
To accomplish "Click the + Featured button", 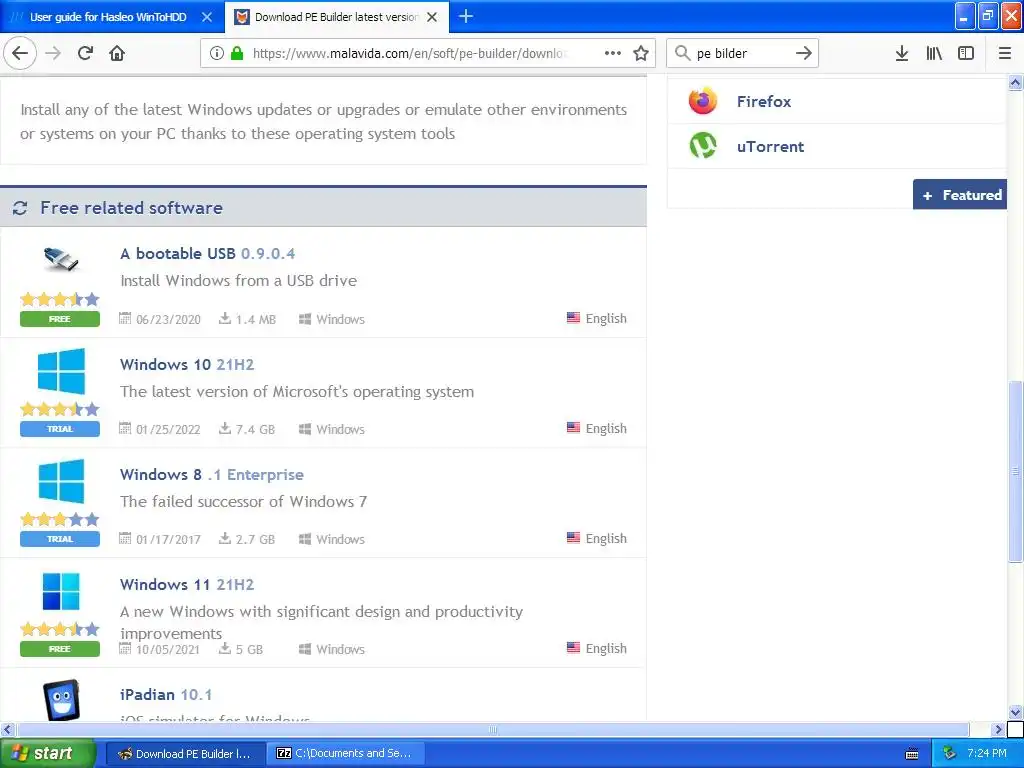I will pos(960,195).
